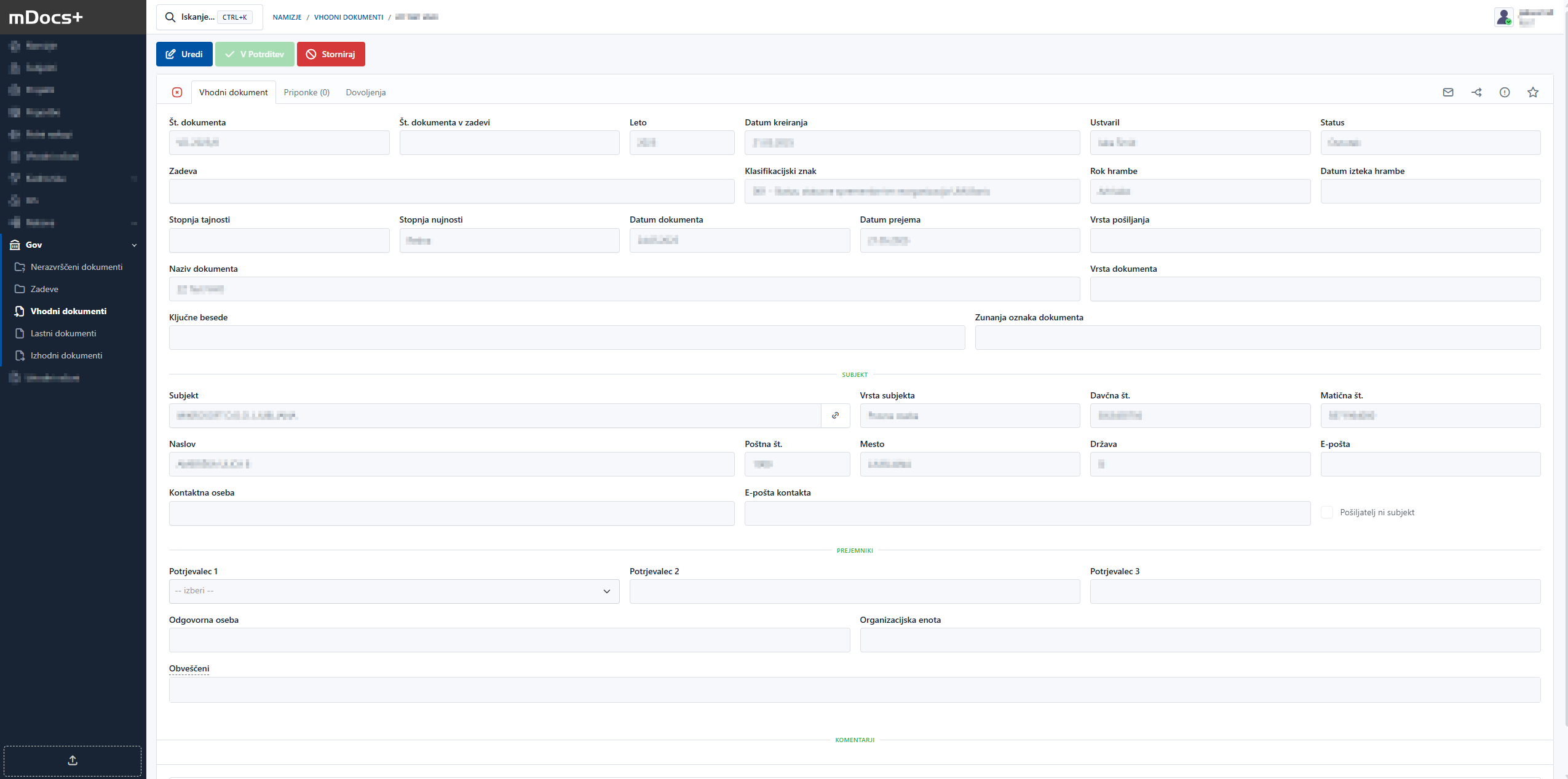Image resolution: width=1568 pixels, height=779 pixels.
Task: Click the red status icon on Vhodni dokument tab
Action: (x=177, y=92)
